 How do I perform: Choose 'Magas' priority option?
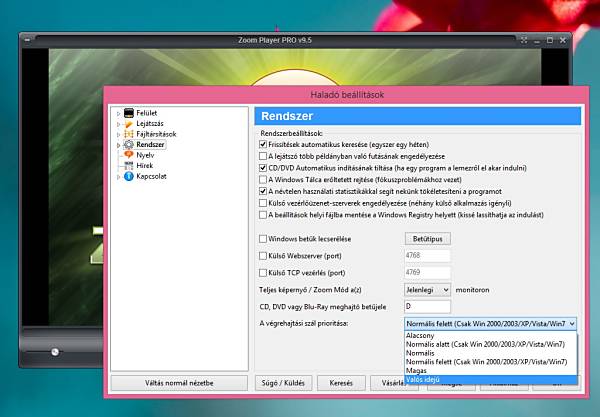tap(491, 371)
